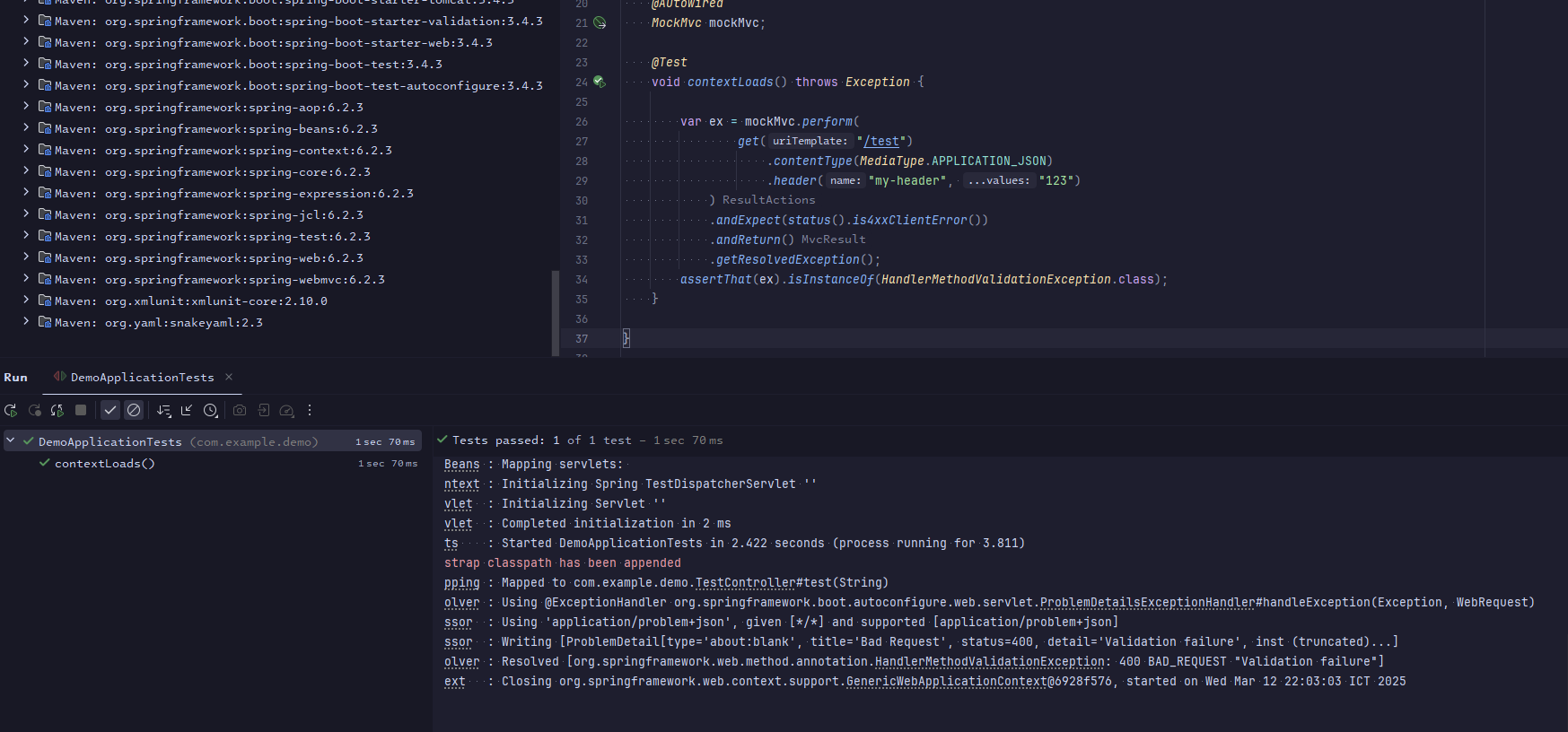Collapse the DemoApplicationTests result node
The height and width of the screenshot is (732, 1568).
(11, 441)
